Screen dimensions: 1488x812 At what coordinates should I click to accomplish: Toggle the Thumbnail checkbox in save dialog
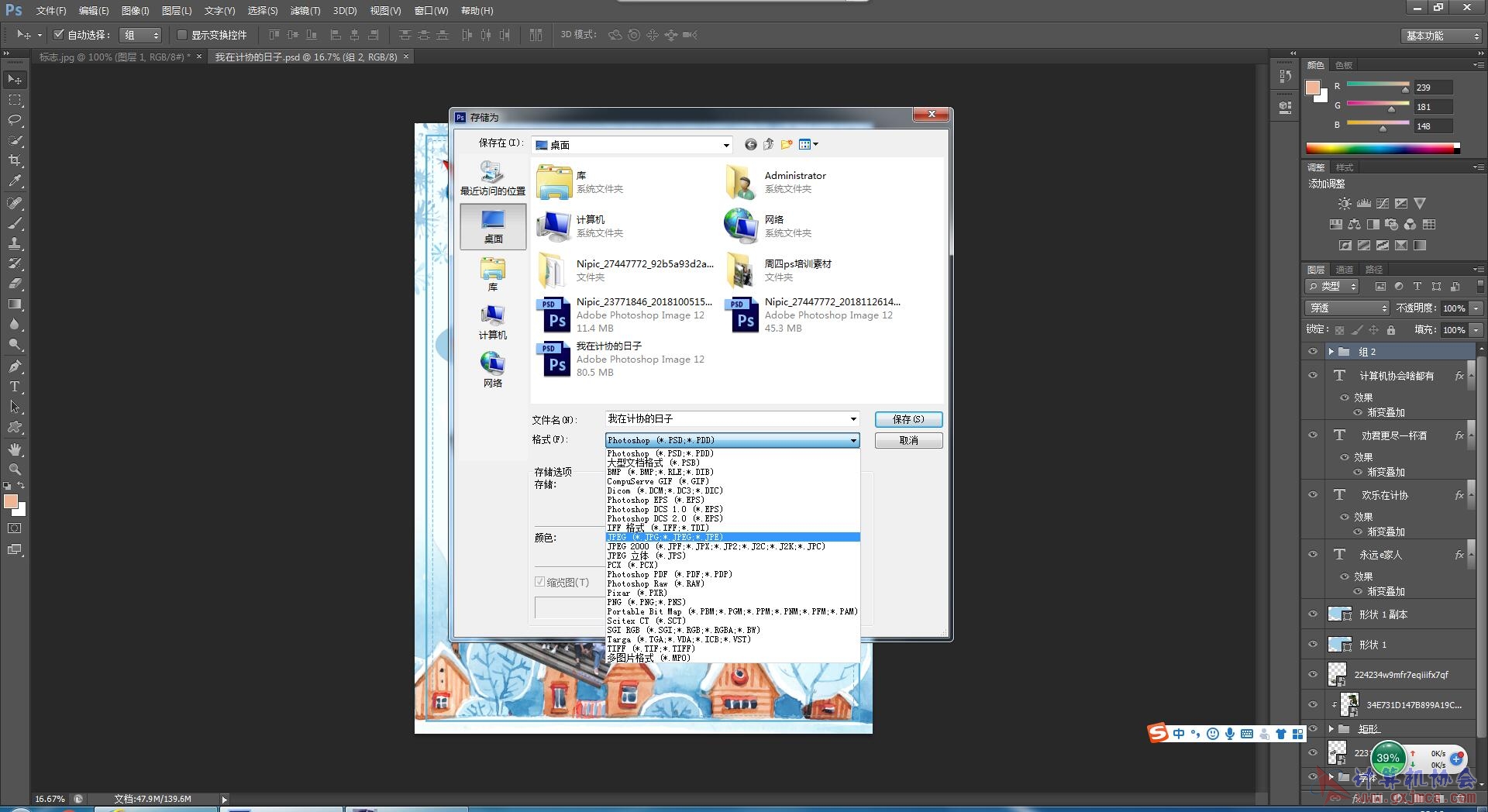540,582
